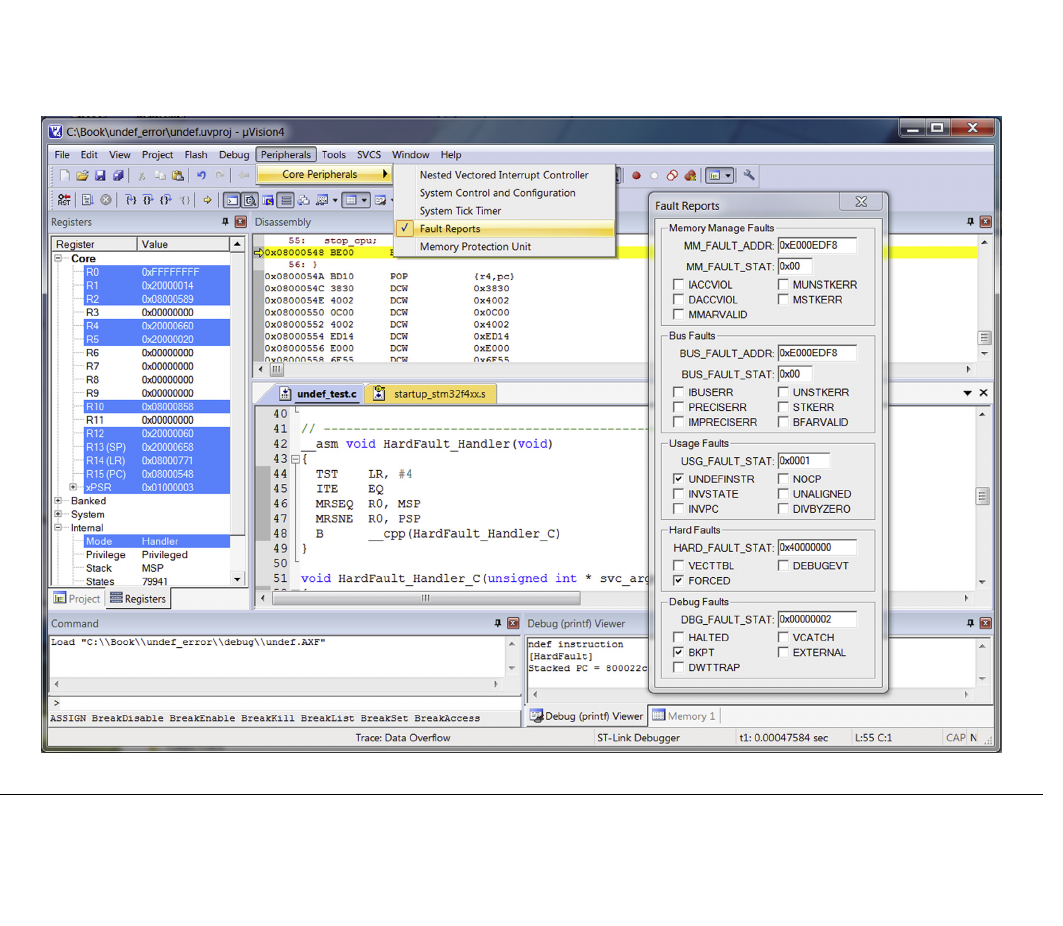1063x926 pixels.
Task: Click the command line input prompt
Action: [285, 703]
